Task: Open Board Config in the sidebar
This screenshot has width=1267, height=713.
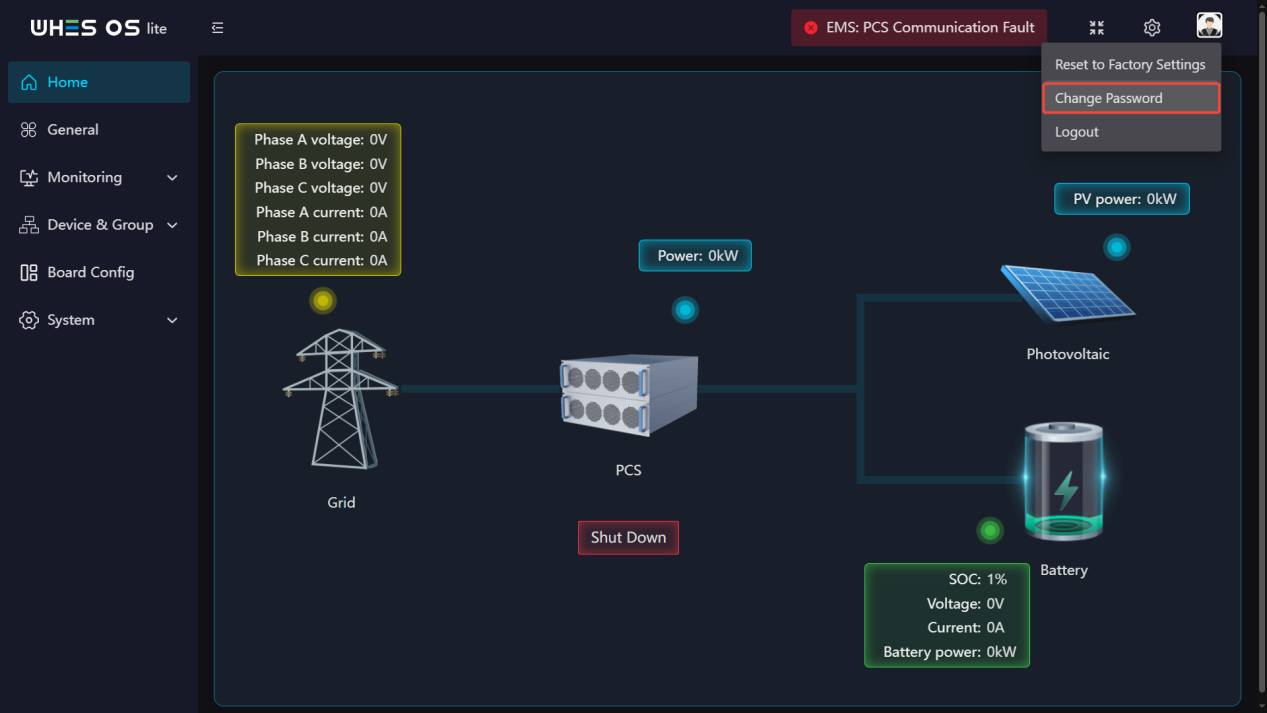Action: coord(99,272)
